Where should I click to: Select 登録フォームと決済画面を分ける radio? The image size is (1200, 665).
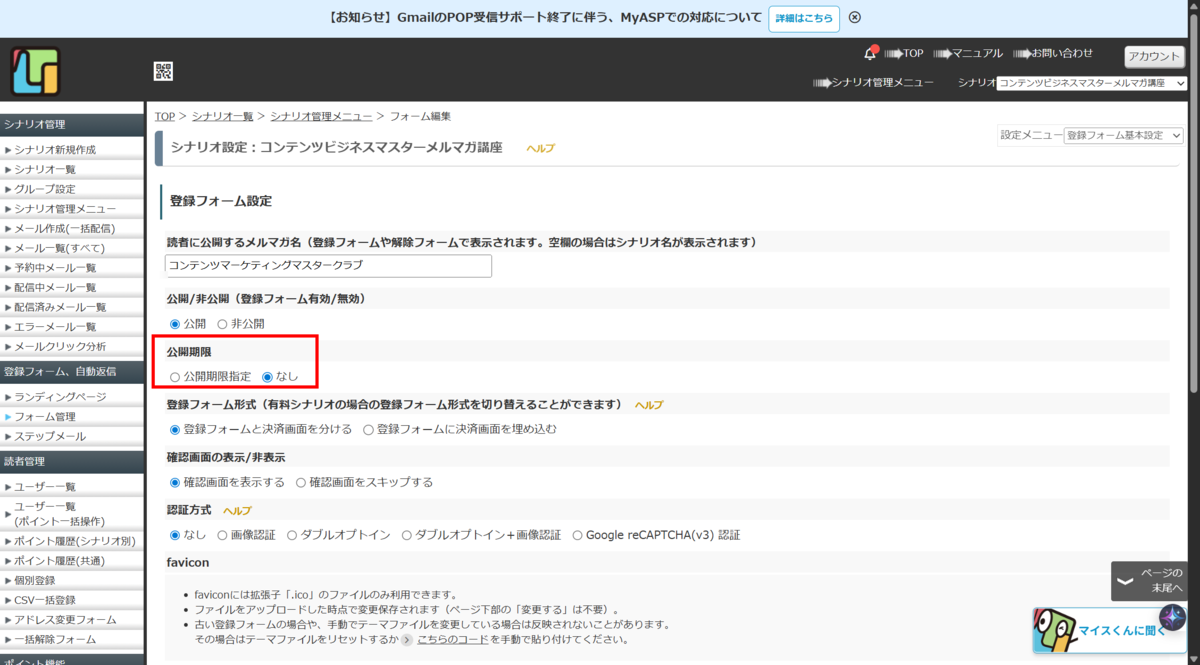point(175,429)
